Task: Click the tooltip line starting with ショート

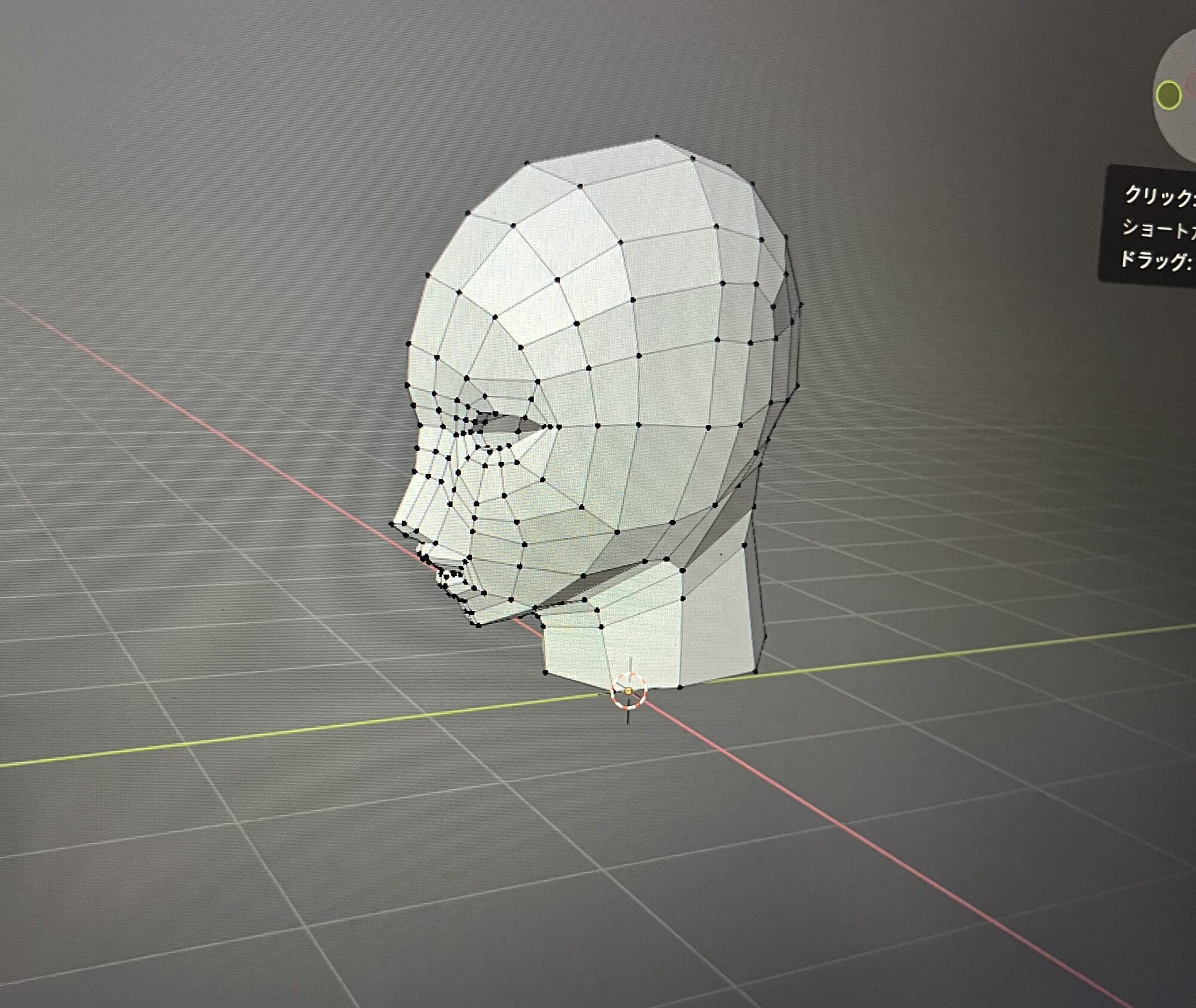Action: point(1158,228)
